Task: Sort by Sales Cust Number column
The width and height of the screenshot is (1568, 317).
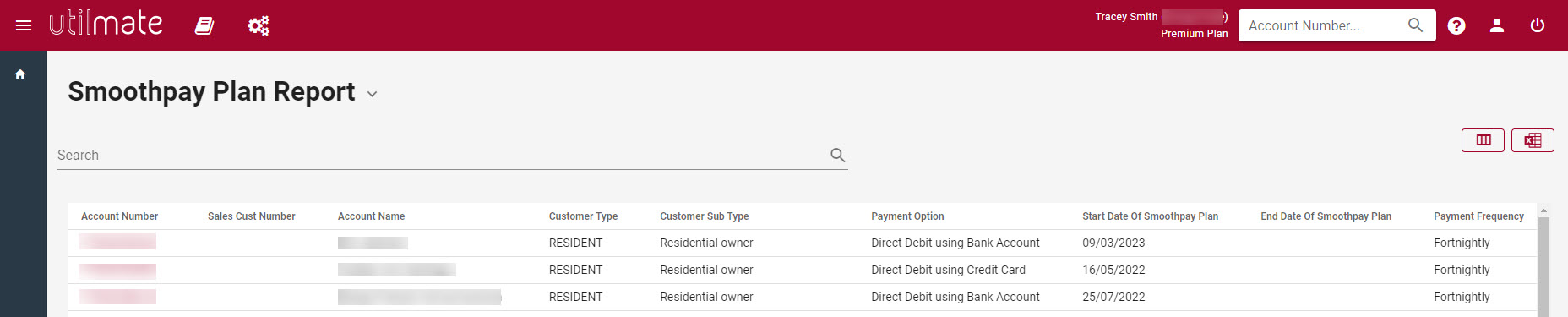Action: click(252, 216)
